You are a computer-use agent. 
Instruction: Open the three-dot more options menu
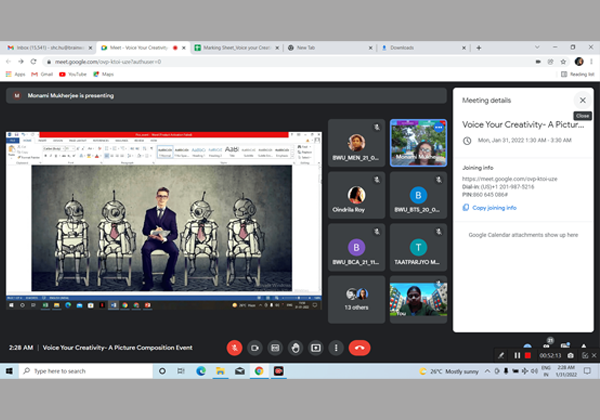(336, 347)
